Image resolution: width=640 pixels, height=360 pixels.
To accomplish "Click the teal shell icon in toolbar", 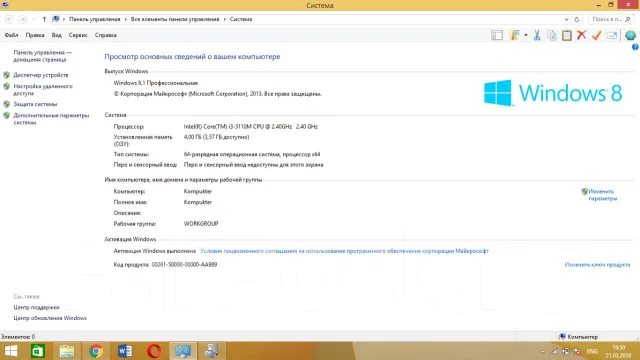I will [630, 36].
